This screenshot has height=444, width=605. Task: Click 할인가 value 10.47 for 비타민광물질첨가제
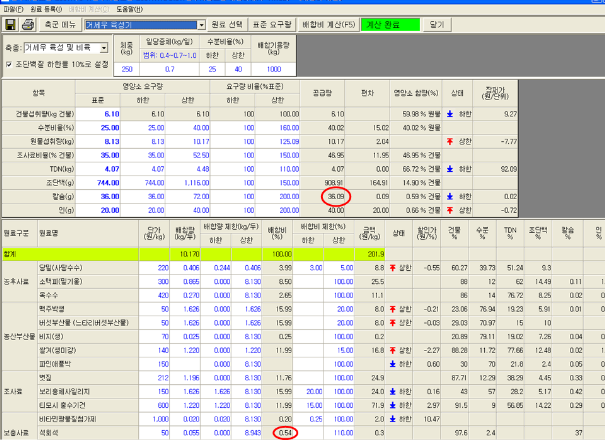(x=426, y=419)
